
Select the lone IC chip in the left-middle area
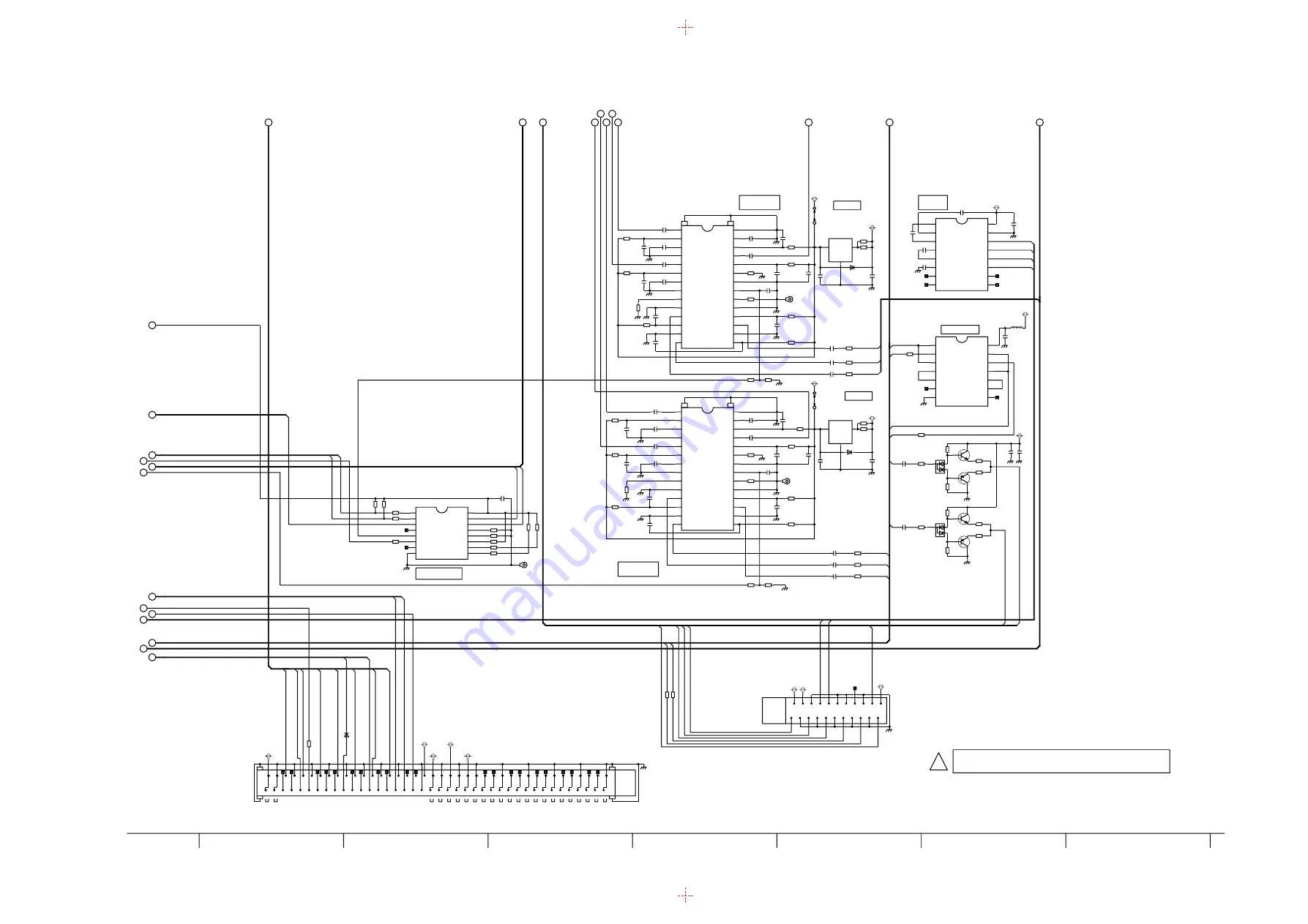click(441, 533)
